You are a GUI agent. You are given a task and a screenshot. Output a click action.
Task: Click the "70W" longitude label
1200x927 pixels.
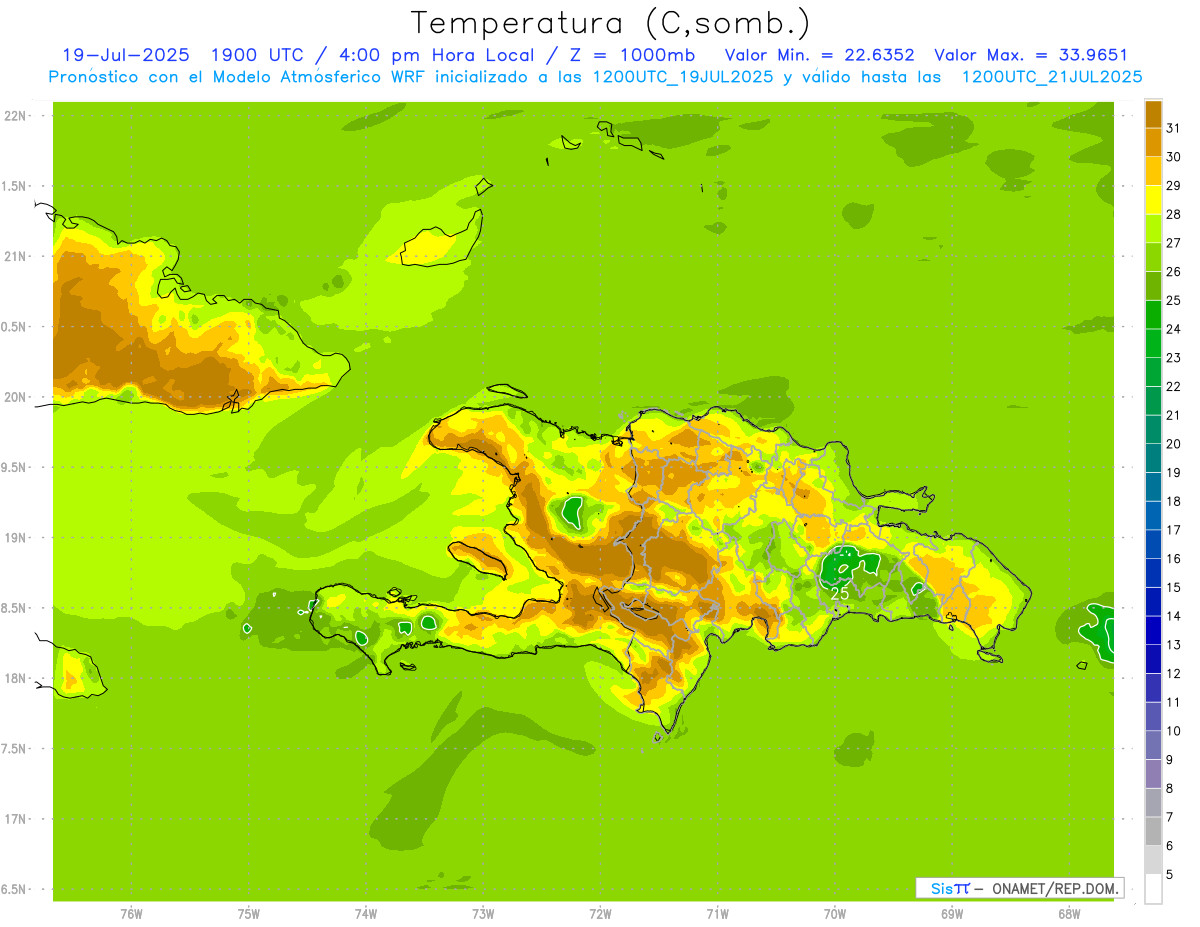(x=834, y=913)
